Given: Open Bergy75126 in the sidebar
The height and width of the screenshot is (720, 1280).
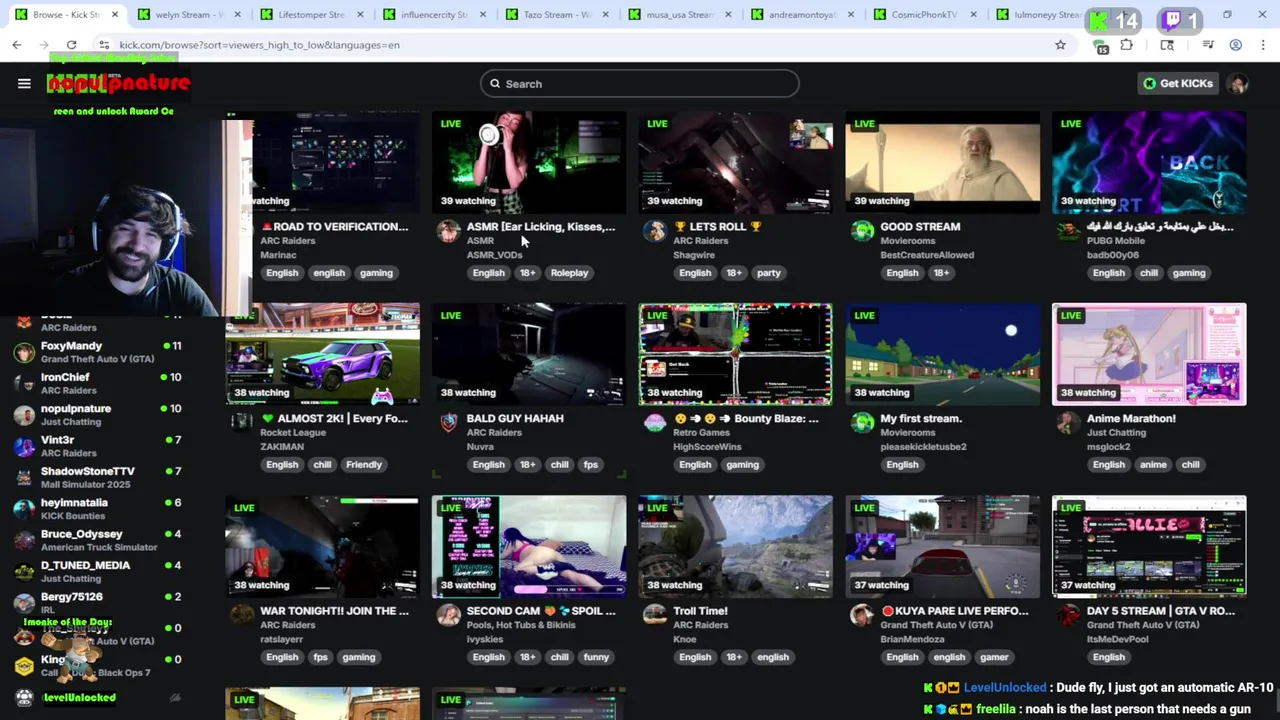Looking at the screenshot, I should coord(98,603).
